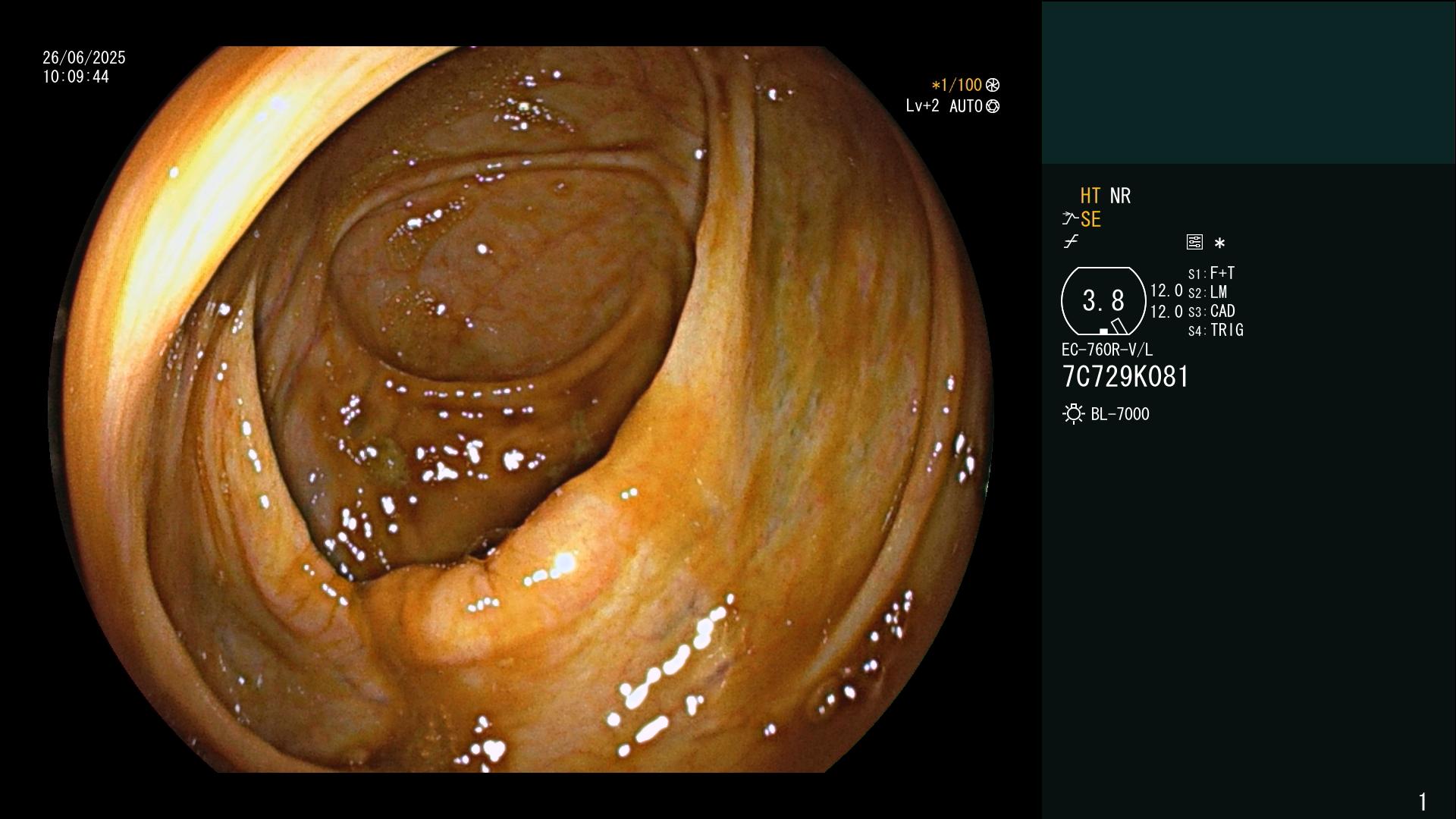
Task: Click the light source lamp icon
Action: pyautogui.click(x=1073, y=414)
